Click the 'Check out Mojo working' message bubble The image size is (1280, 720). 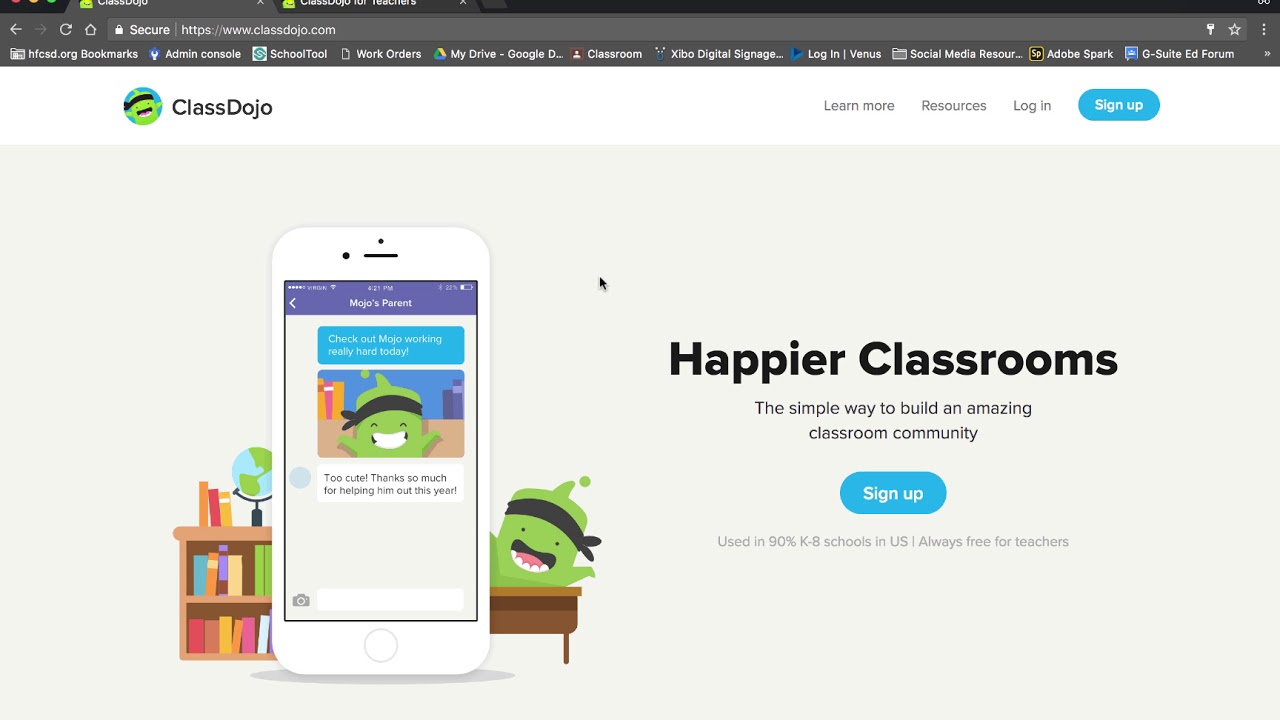pyautogui.click(x=391, y=345)
